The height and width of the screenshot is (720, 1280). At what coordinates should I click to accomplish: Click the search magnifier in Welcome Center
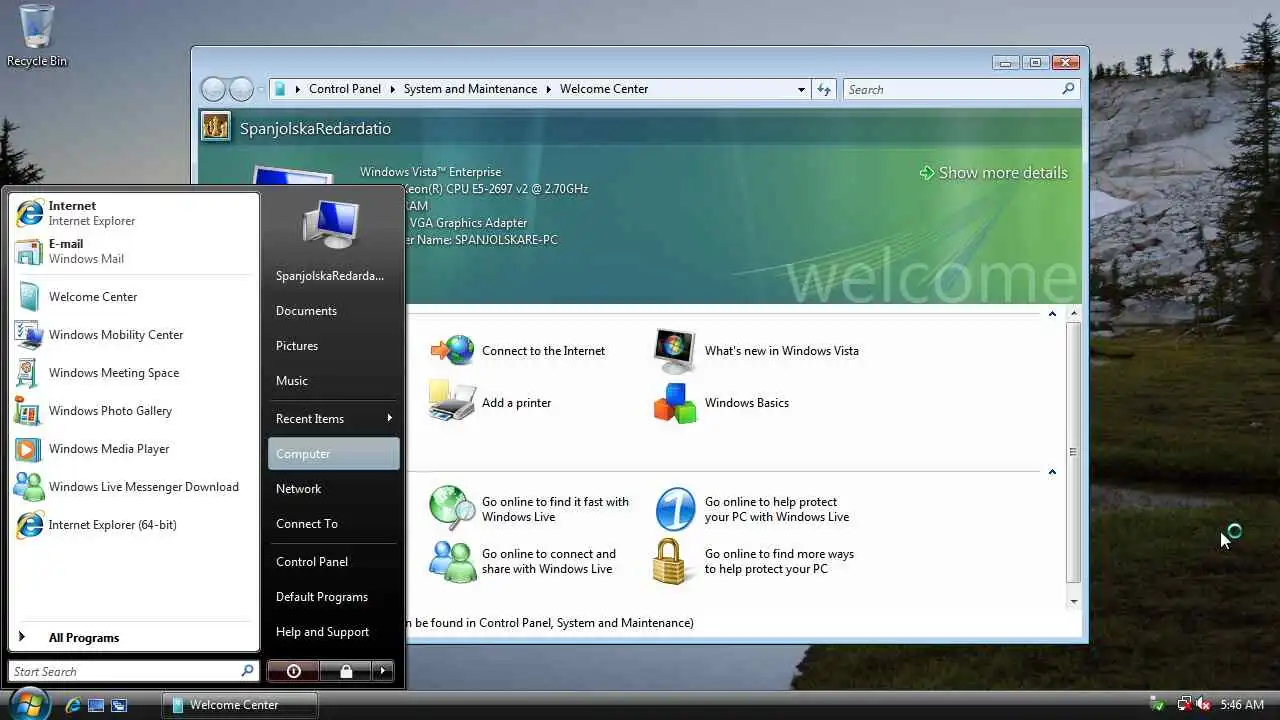point(1068,89)
